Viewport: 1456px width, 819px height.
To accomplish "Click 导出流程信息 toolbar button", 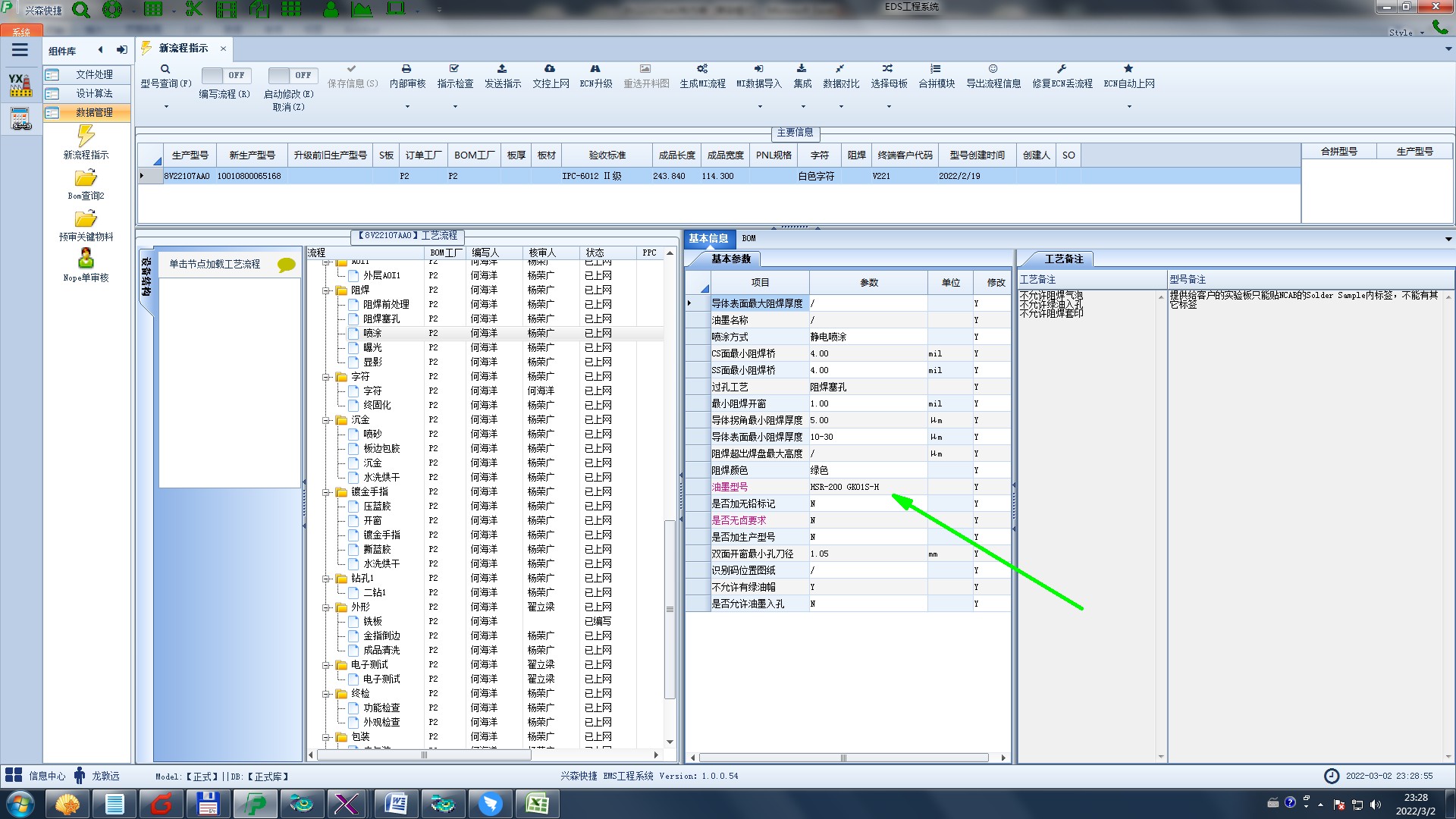I will pyautogui.click(x=993, y=76).
